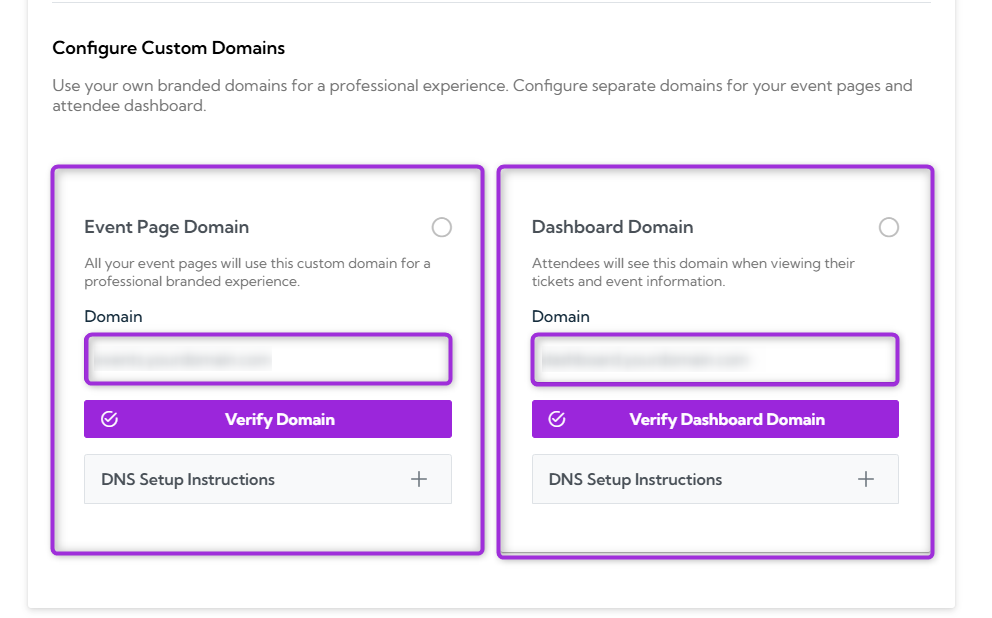Click the Event Page Domain heading
Image resolution: width=992 pixels, height=618 pixels.
click(x=166, y=227)
